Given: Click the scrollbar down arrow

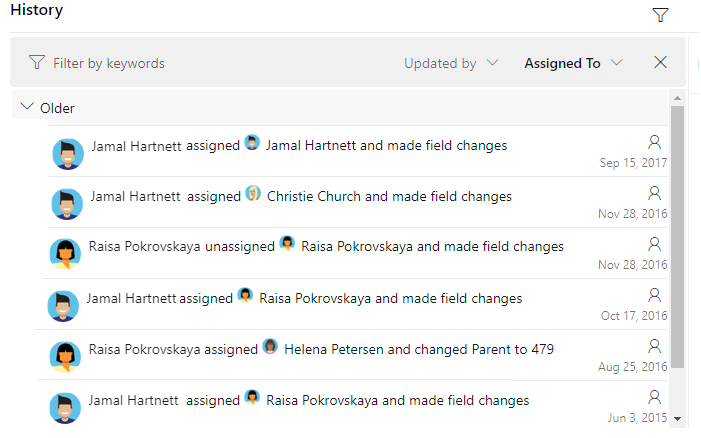Looking at the screenshot, I should pos(677,418).
